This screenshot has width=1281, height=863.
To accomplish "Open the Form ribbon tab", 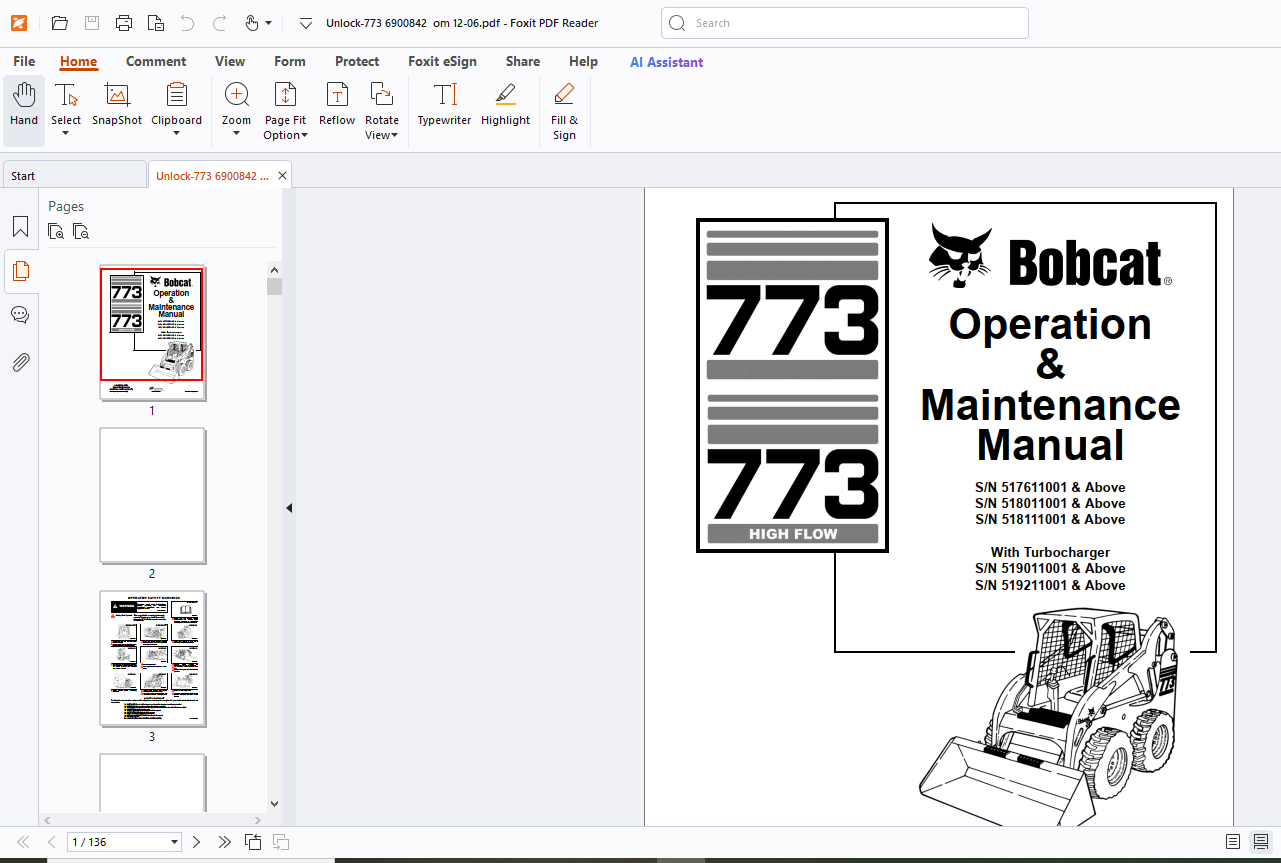I will pos(290,61).
